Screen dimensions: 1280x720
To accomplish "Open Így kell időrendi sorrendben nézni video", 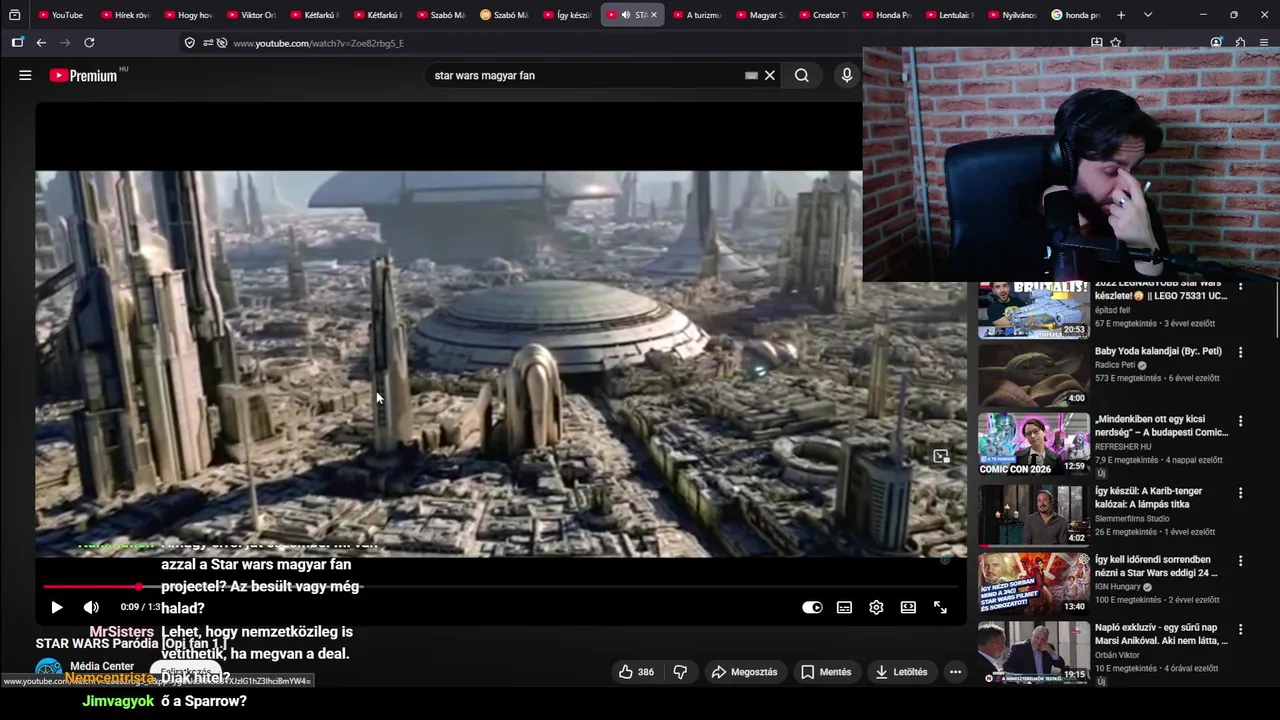I will click(x=1156, y=566).
